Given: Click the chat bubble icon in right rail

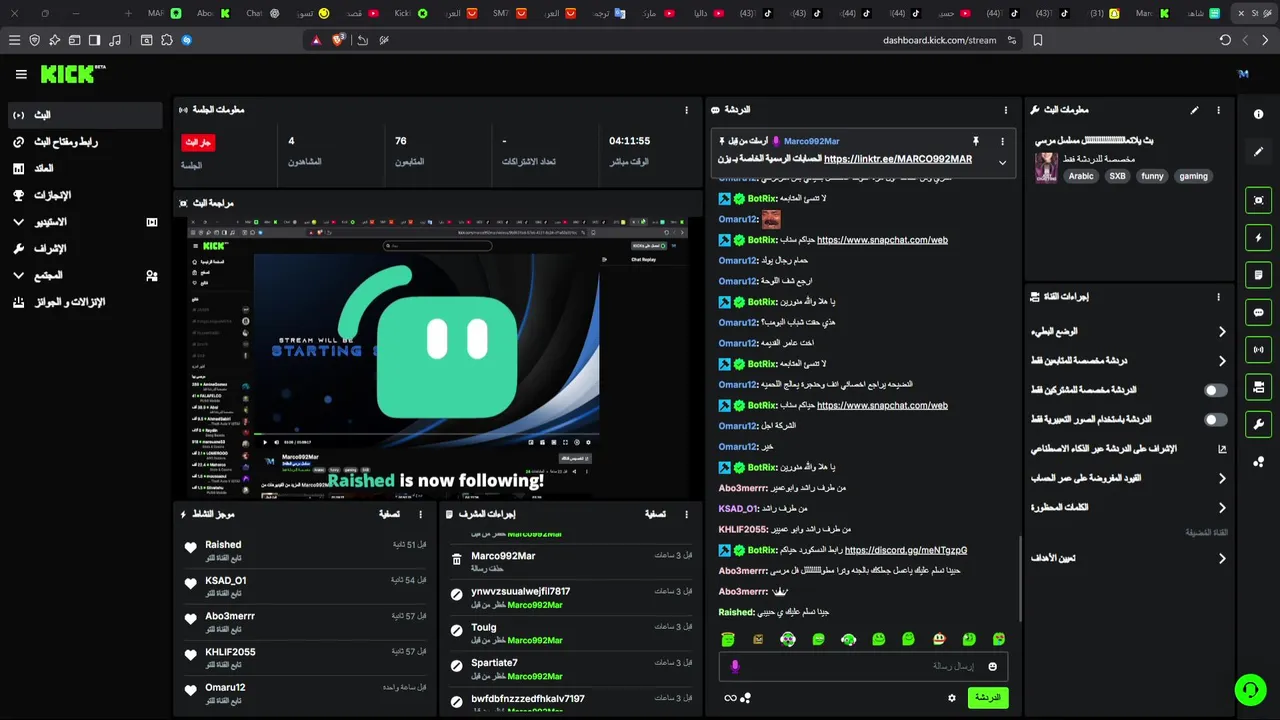Looking at the screenshot, I should tap(1258, 312).
